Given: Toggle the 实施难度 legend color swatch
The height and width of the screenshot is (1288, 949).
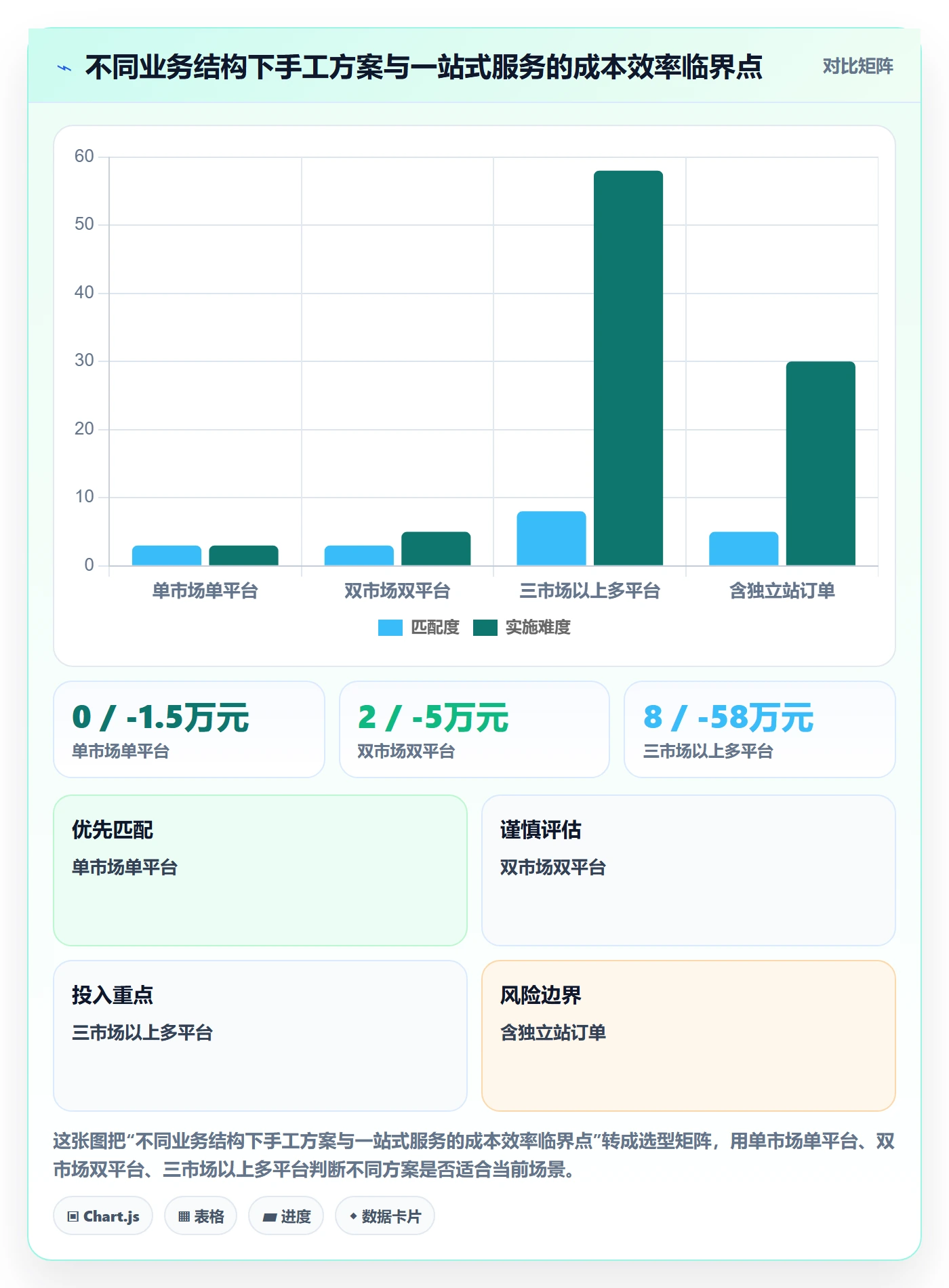Looking at the screenshot, I should click(485, 628).
